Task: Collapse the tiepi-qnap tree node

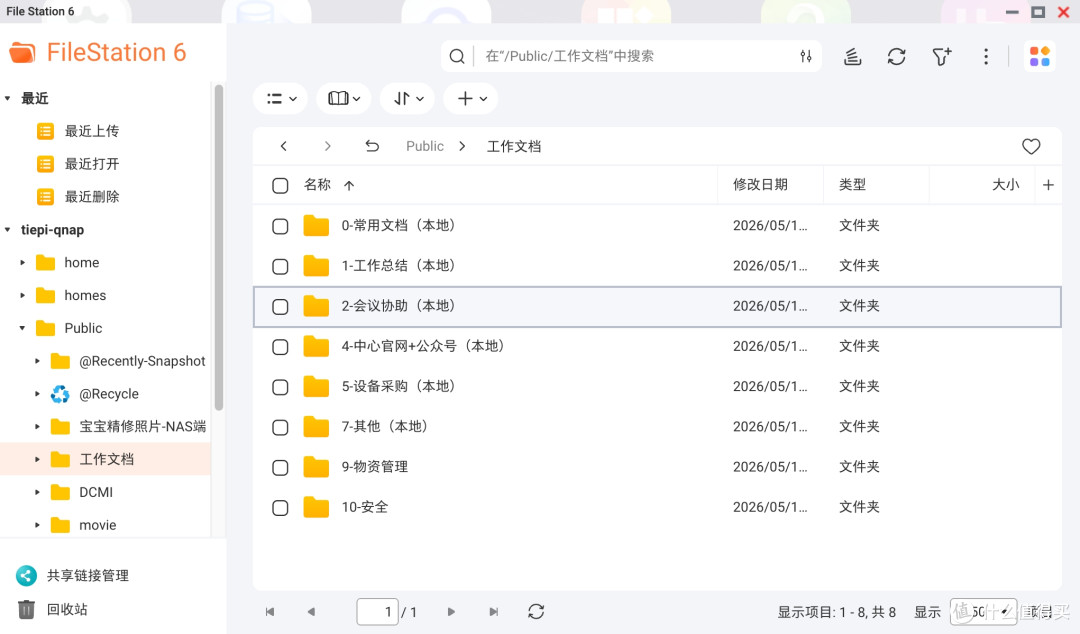Action: (x=8, y=229)
